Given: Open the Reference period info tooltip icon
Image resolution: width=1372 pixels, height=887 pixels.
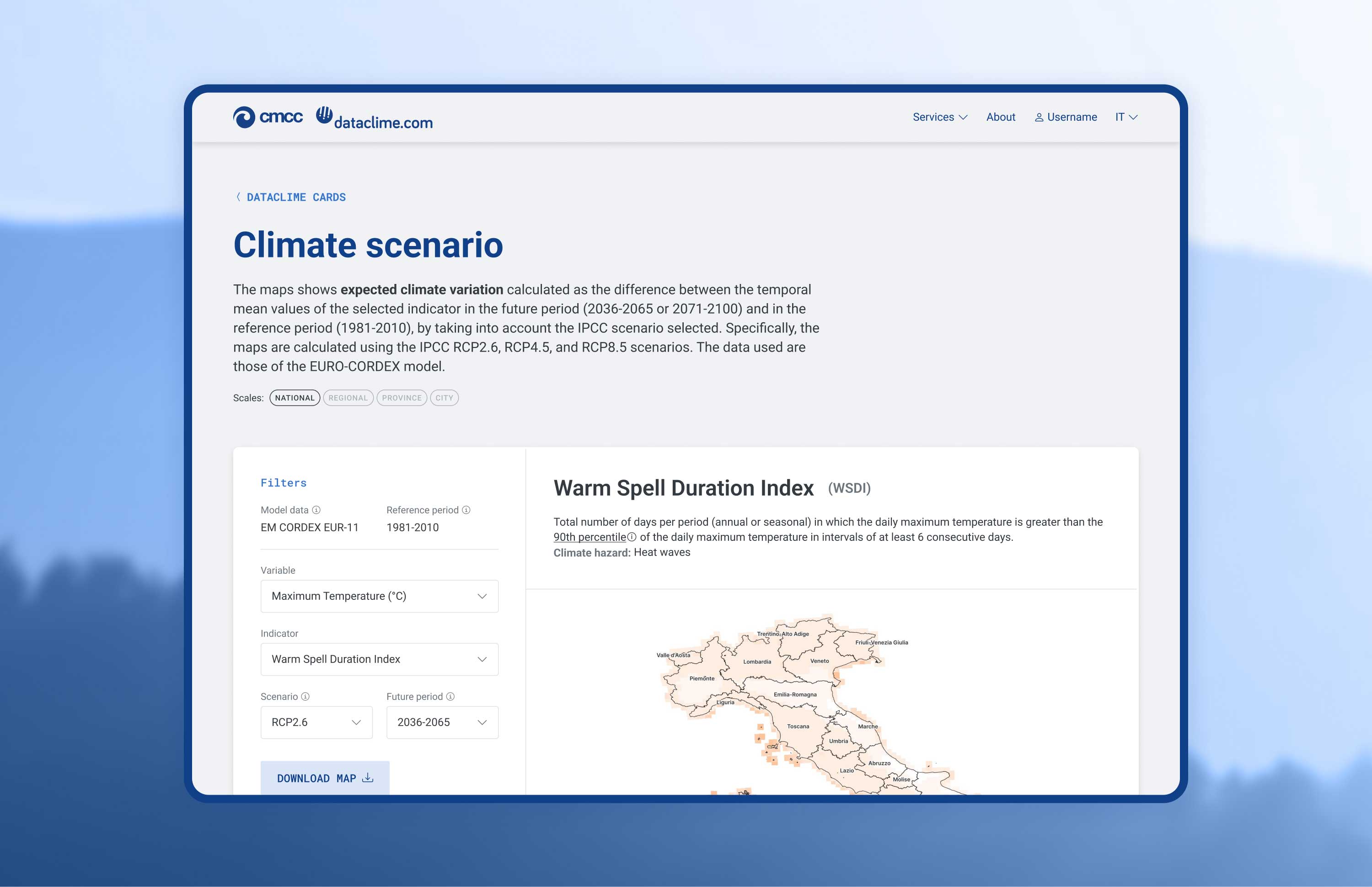Looking at the screenshot, I should [x=466, y=510].
